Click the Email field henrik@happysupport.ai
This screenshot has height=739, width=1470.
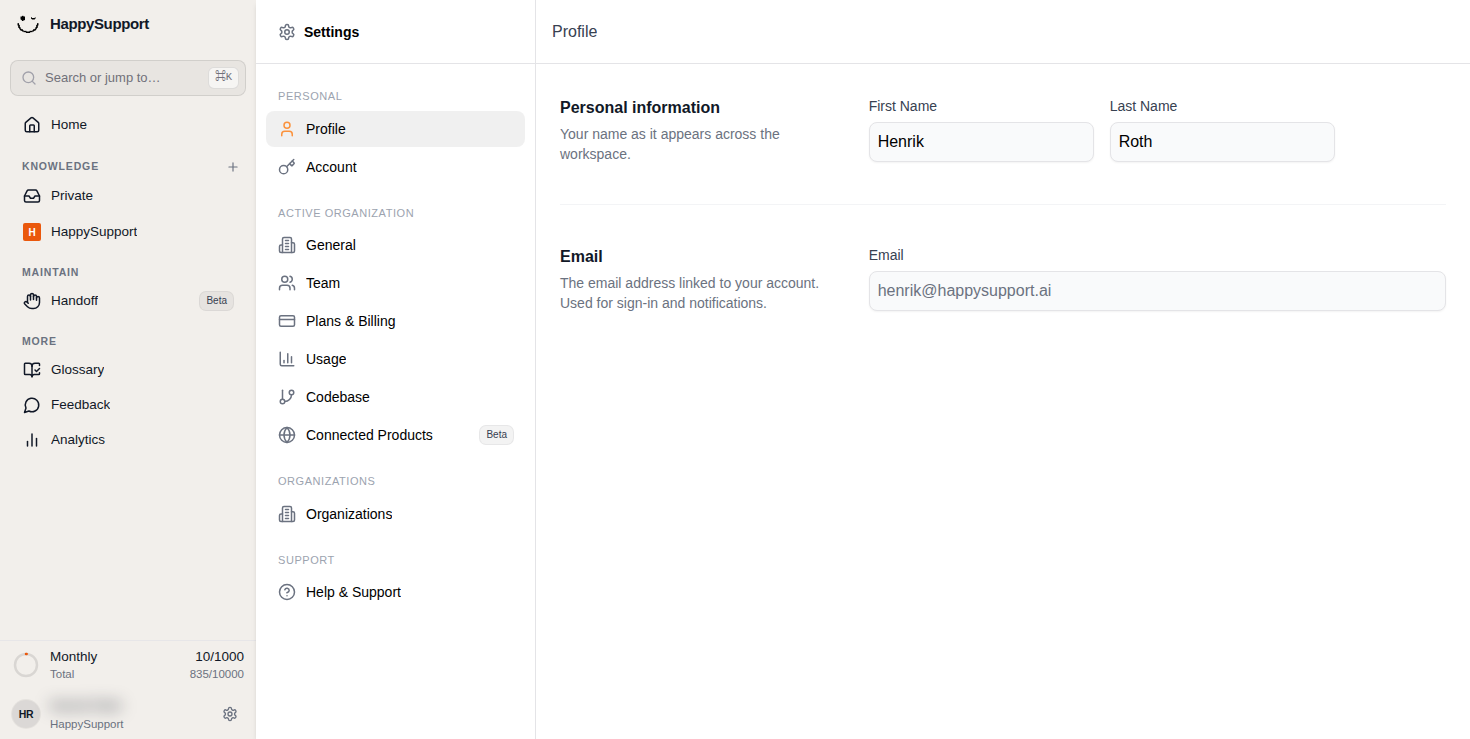click(1157, 291)
